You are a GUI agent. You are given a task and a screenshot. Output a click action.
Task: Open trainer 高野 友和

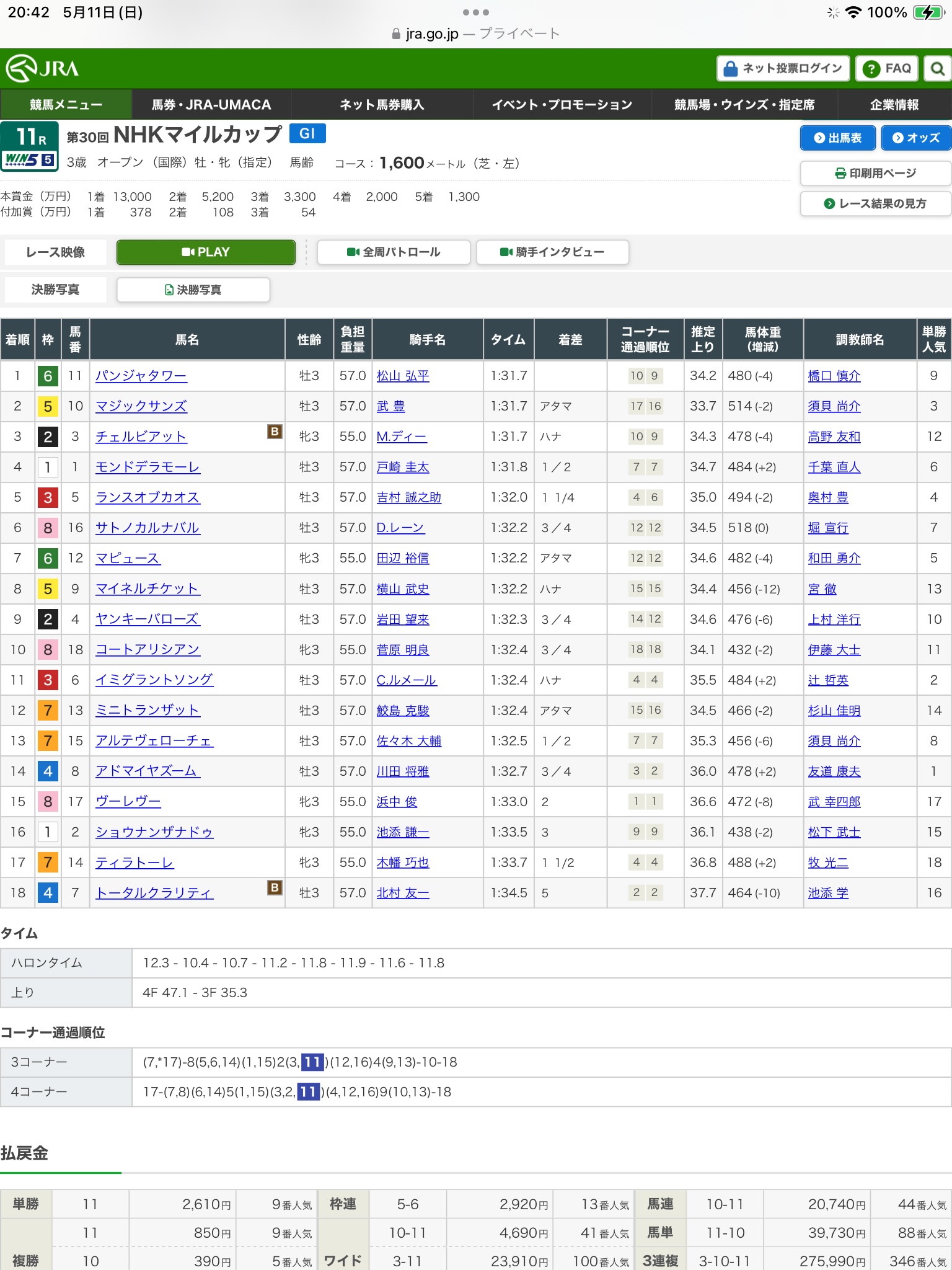pyautogui.click(x=834, y=437)
